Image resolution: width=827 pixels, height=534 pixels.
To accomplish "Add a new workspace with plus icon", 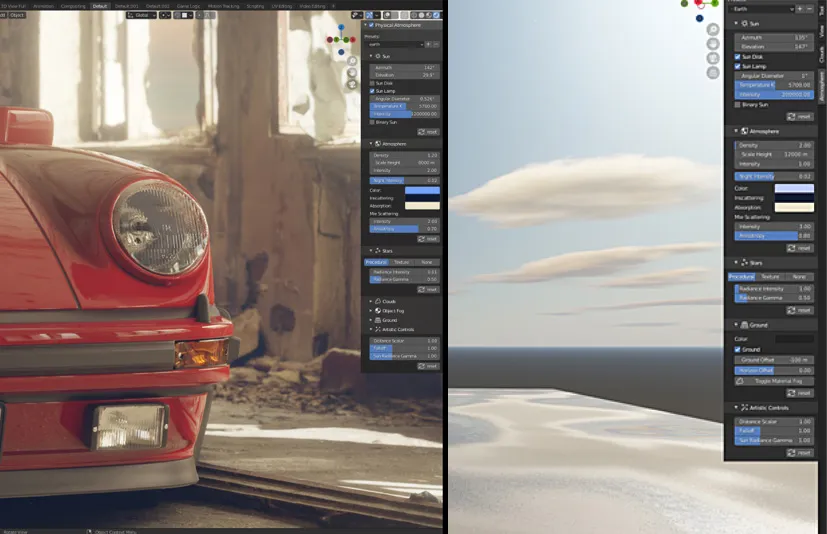I will click(333, 6).
